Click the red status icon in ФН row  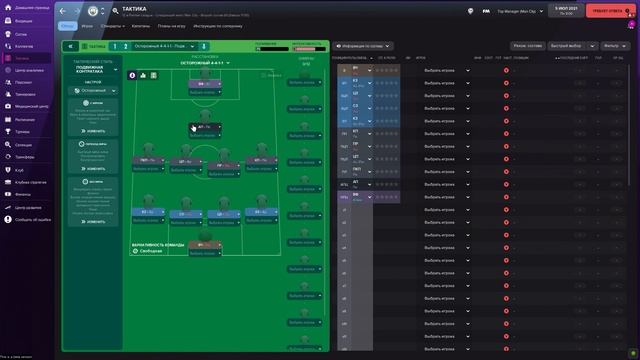(506, 197)
